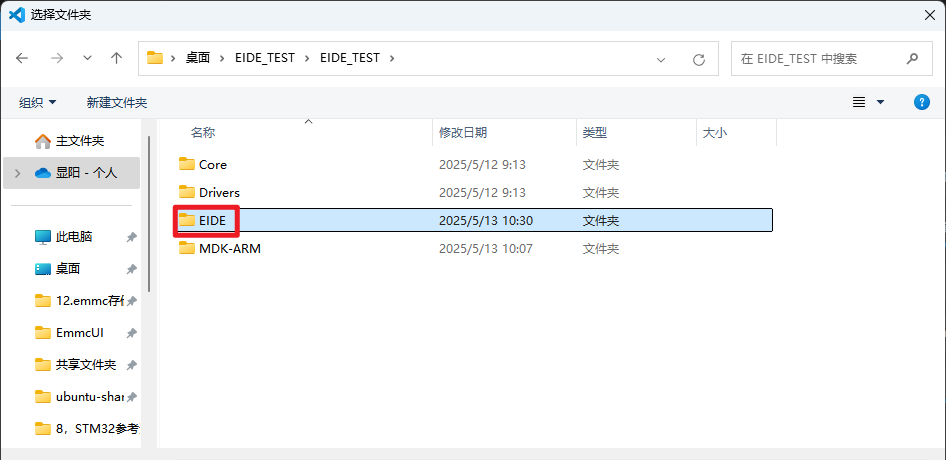The height and width of the screenshot is (460, 946).
Task: Click the 新建文件夹 button
Action: pyautogui.click(x=117, y=103)
